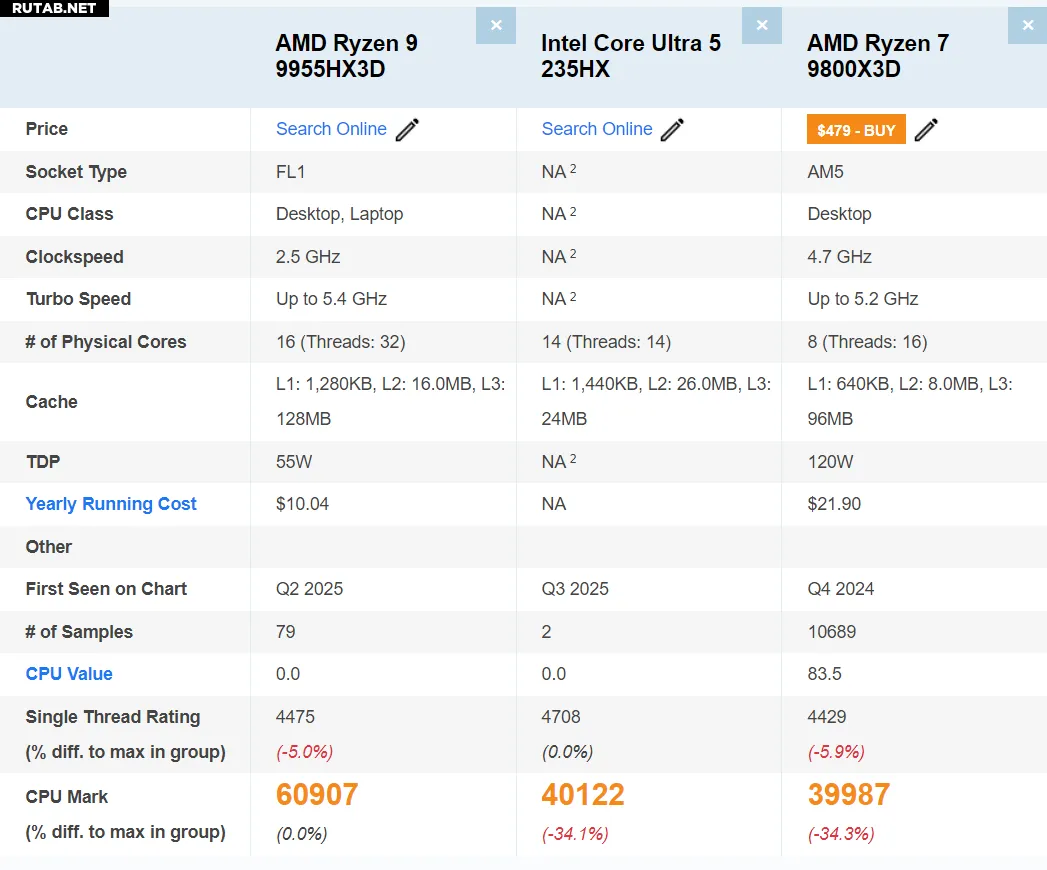Click the (-5.9%) single thread difference
The height and width of the screenshot is (870, 1047).
(836, 752)
